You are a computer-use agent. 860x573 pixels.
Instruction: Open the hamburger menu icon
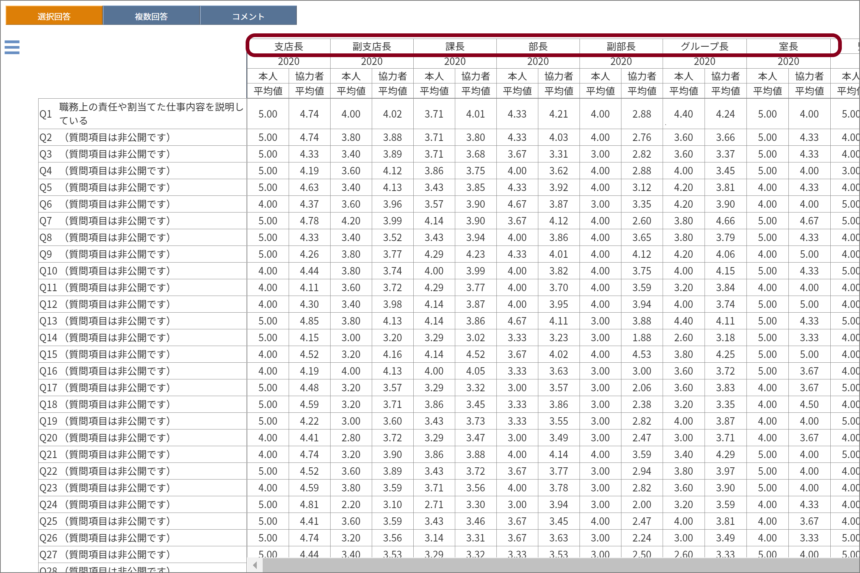point(12,47)
